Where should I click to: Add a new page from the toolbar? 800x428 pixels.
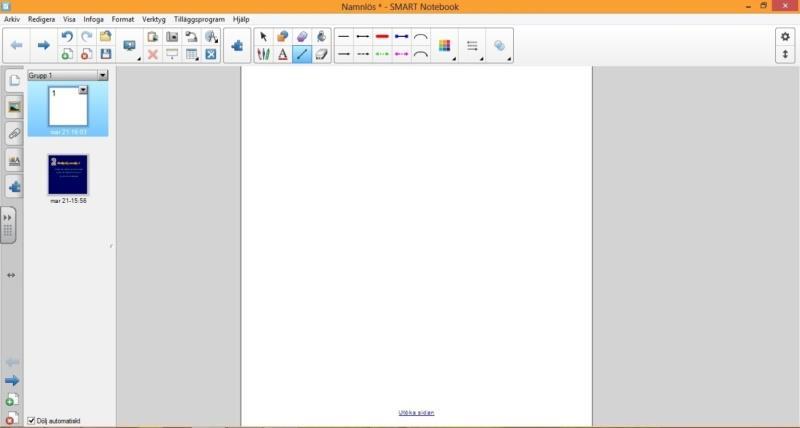click(67, 54)
